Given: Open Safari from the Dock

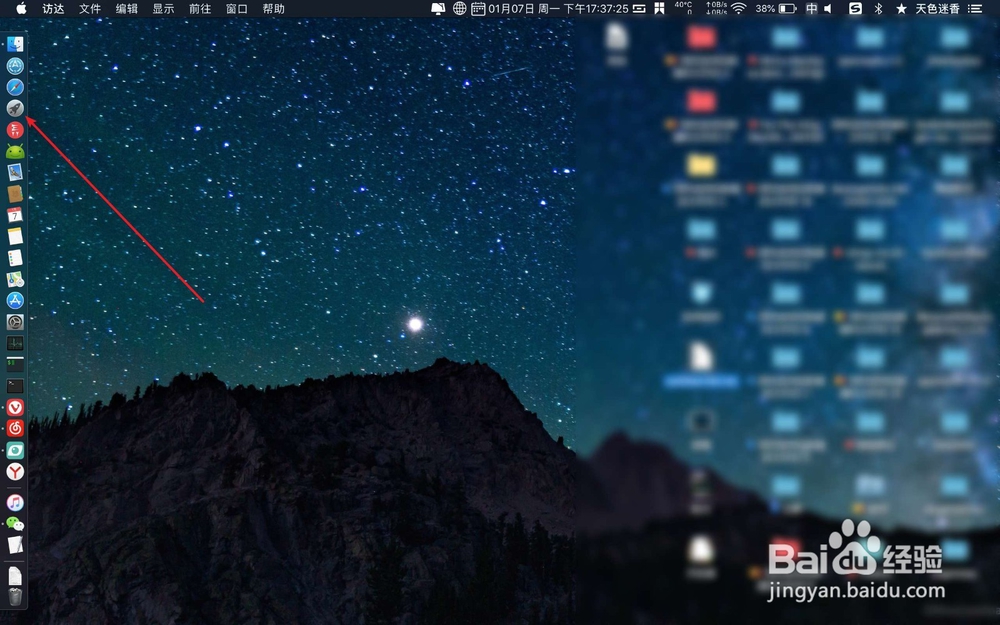Looking at the screenshot, I should coord(15,87).
